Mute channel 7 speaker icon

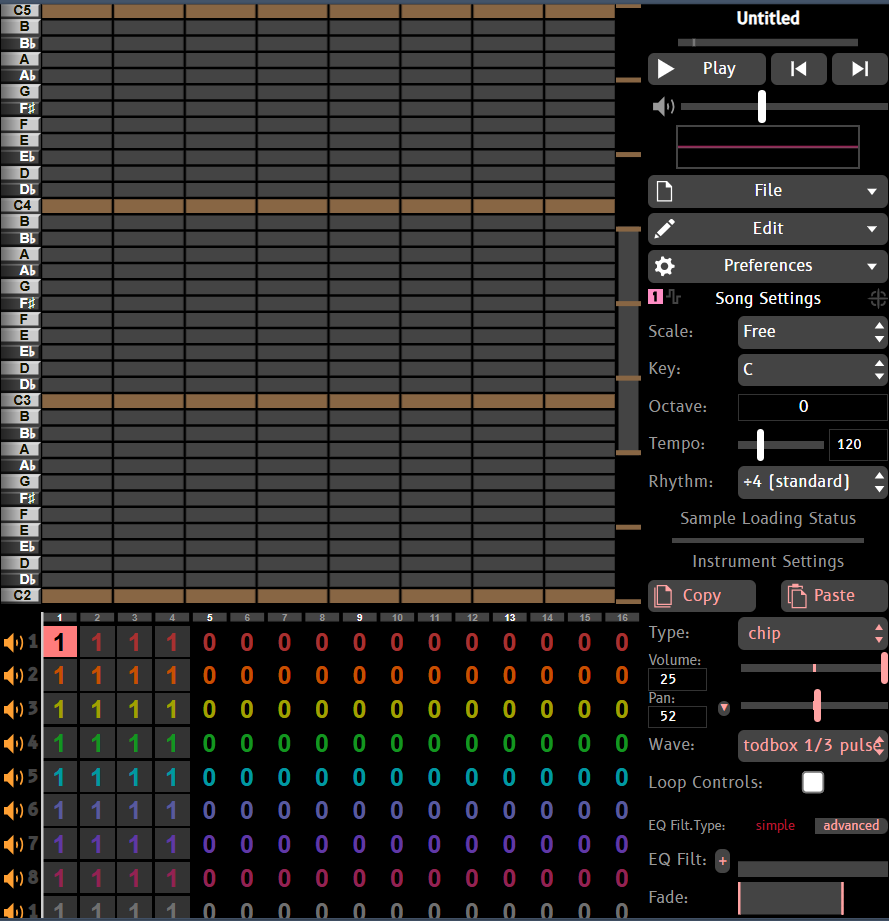coord(13,845)
